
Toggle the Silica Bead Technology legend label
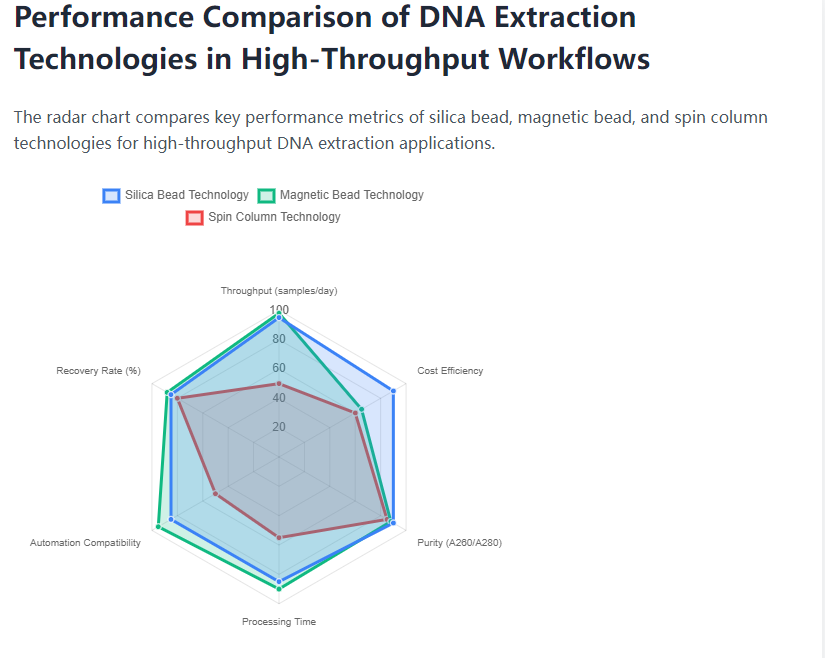pos(186,195)
